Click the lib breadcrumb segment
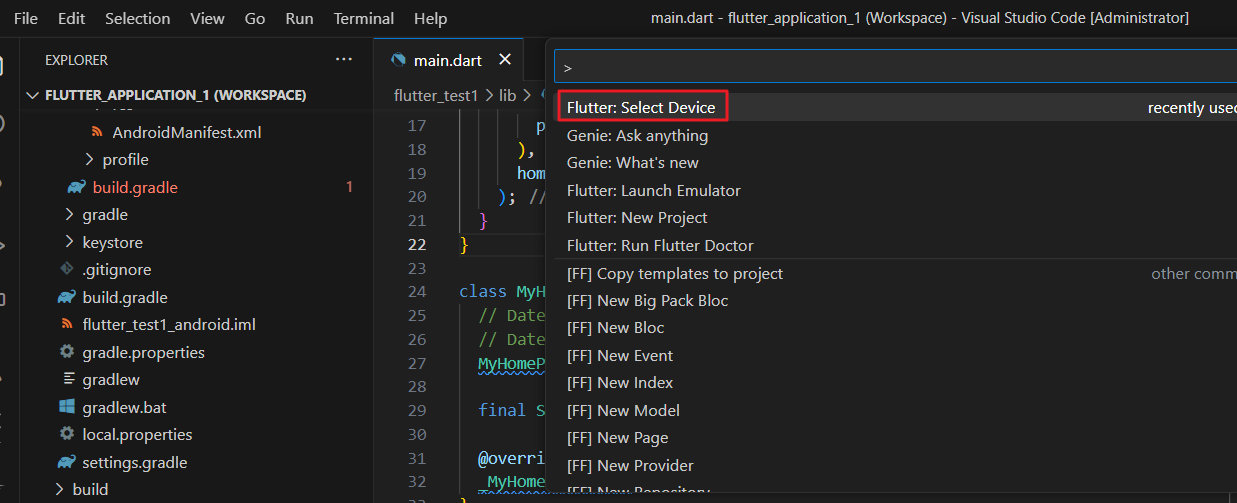 (507, 95)
